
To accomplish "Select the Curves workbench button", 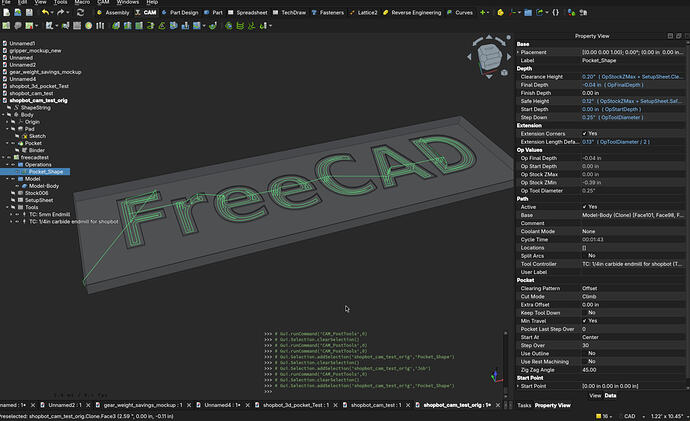I will click(x=459, y=12).
